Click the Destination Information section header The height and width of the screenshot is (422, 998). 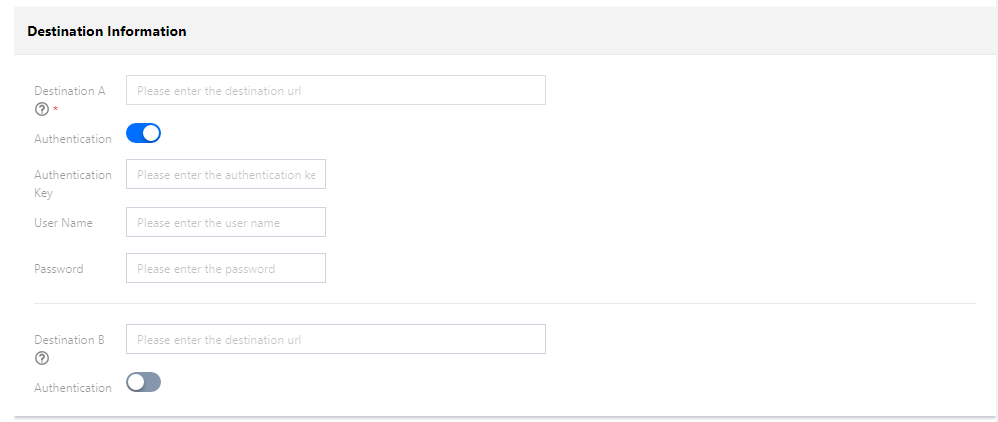pos(106,31)
